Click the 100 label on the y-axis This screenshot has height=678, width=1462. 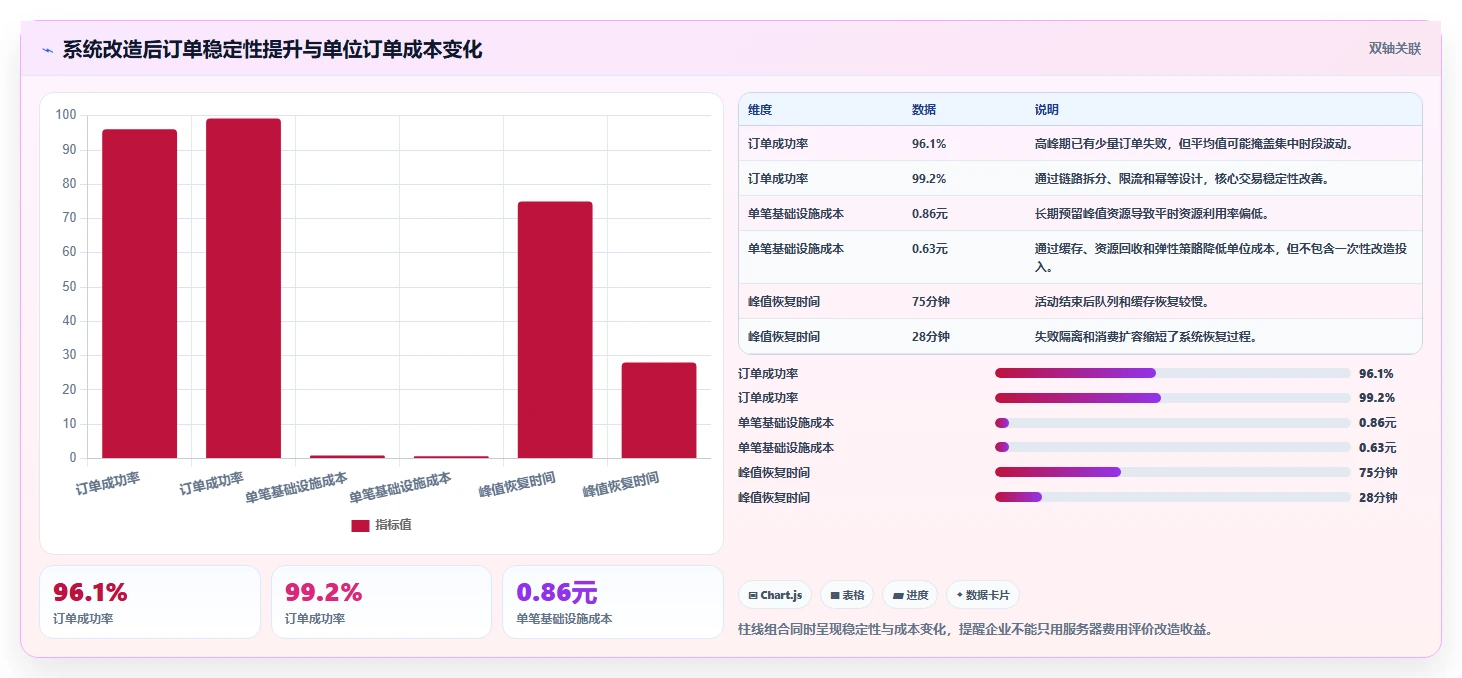click(x=66, y=115)
